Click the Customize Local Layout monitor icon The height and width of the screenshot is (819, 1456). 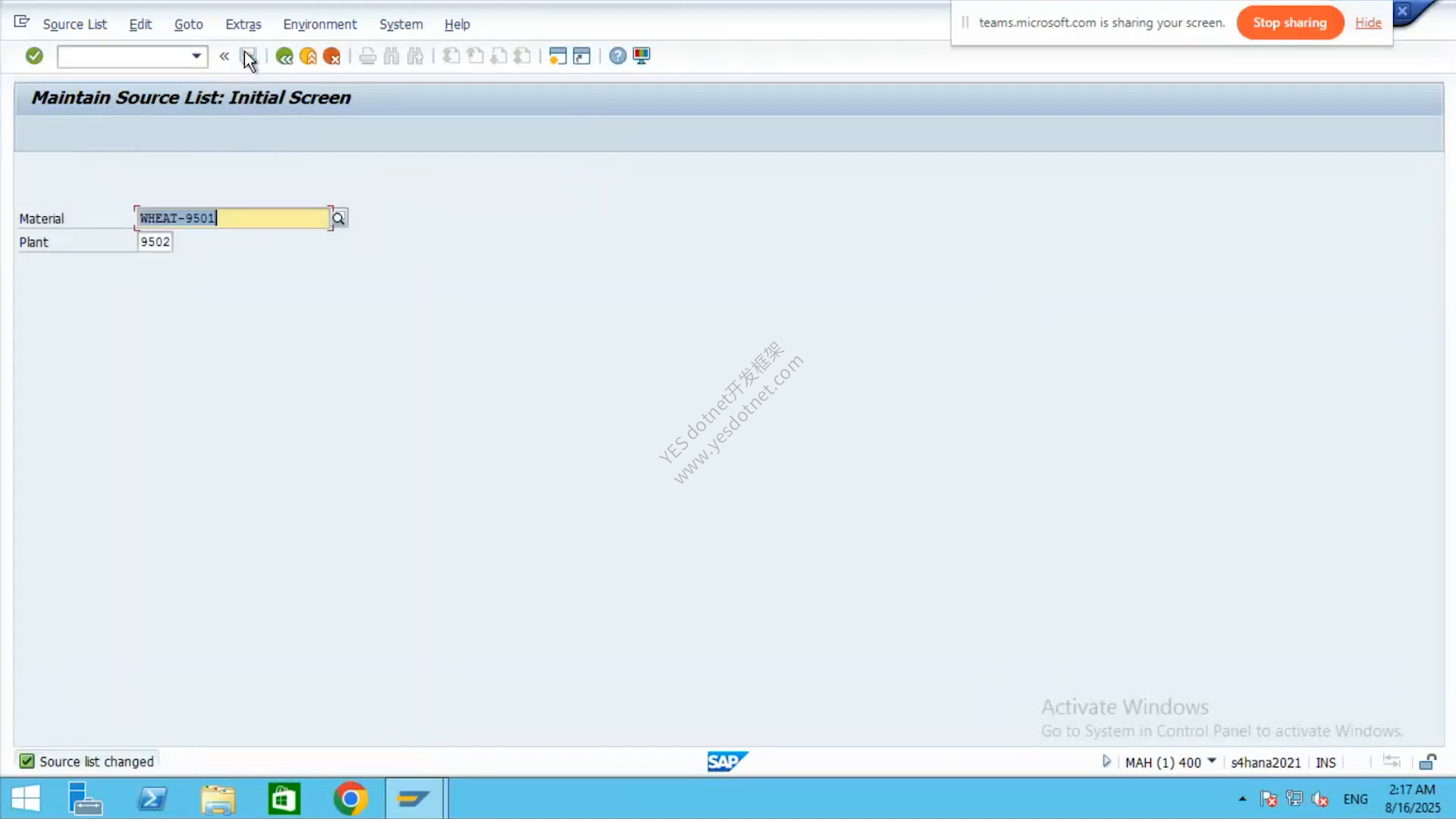pyautogui.click(x=642, y=56)
